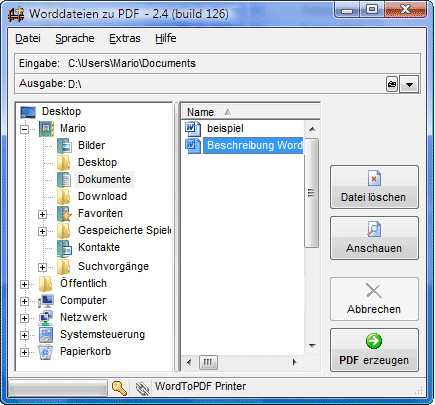Click the Netzwerk icon in tree
This screenshot has width=435, height=405.
coord(46,317)
